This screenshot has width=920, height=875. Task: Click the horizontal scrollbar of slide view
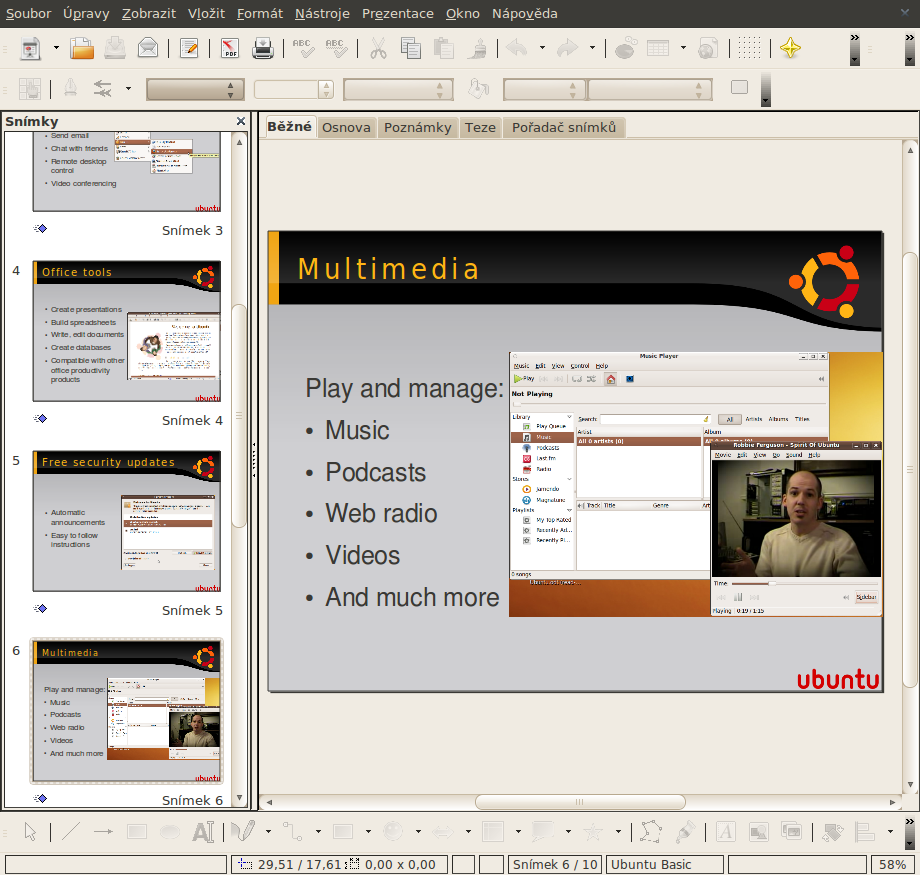(x=580, y=802)
